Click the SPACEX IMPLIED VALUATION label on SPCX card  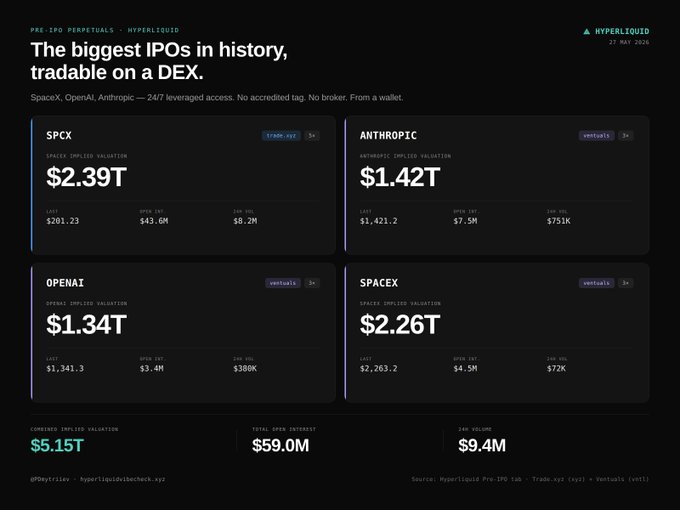point(87,156)
